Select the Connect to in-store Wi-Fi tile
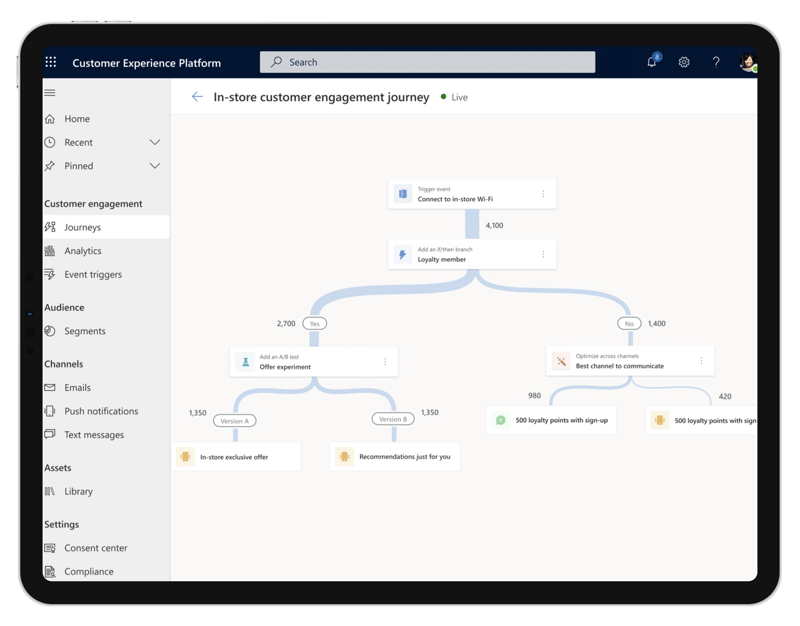This screenshot has width=800, height=626. [x=472, y=194]
